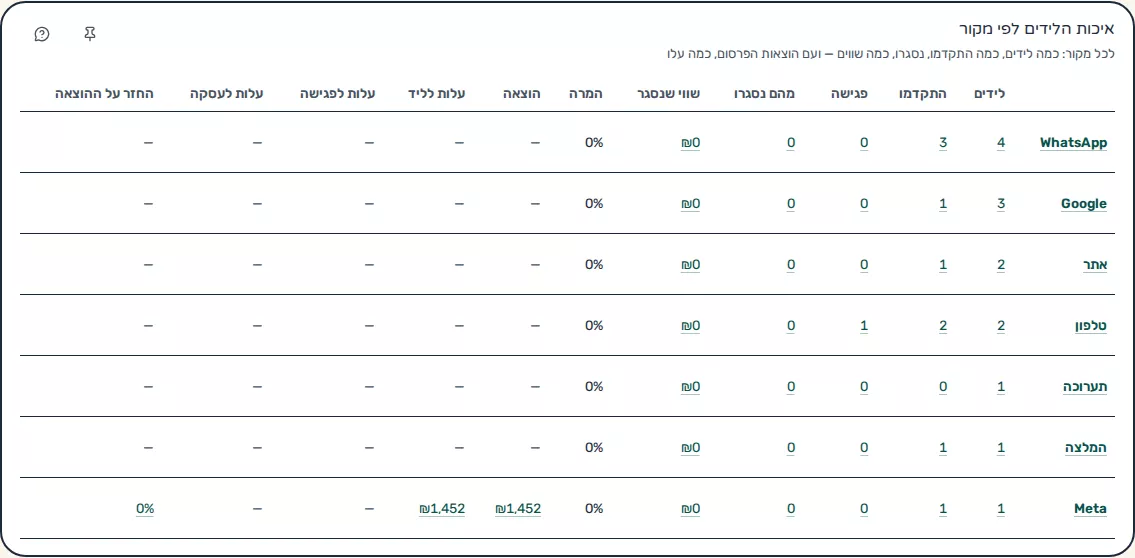
Task: Click Meta closed value ₪0
Action: [691, 509]
